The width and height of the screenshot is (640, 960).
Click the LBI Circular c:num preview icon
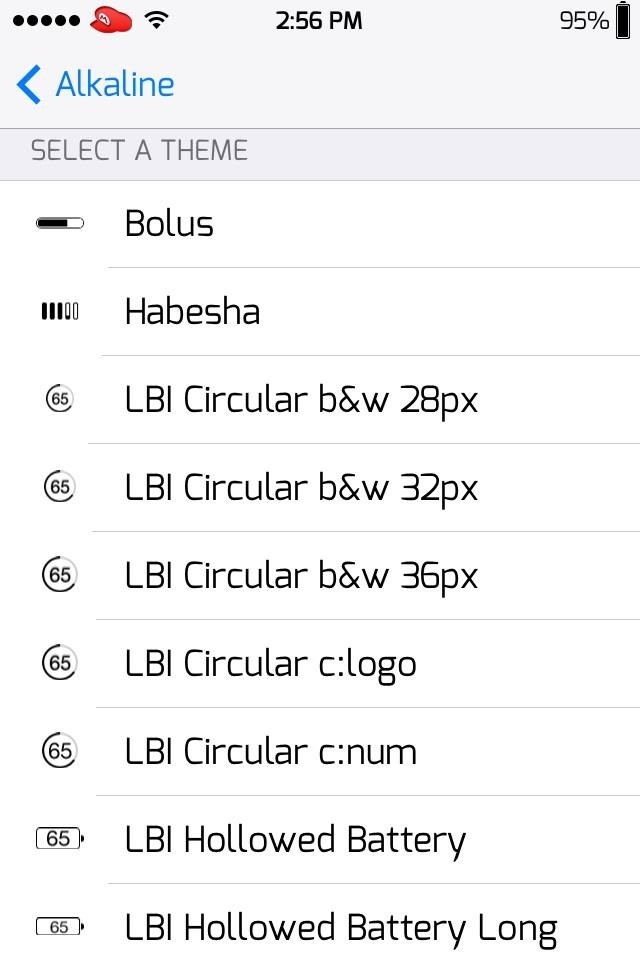click(x=60, y=751)
